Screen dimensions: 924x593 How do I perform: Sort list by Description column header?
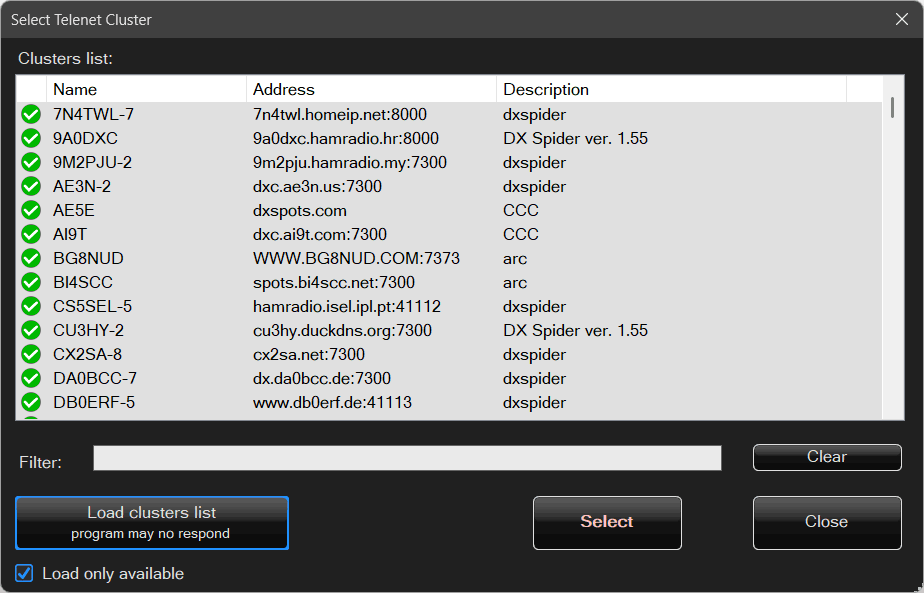(670, 90)
